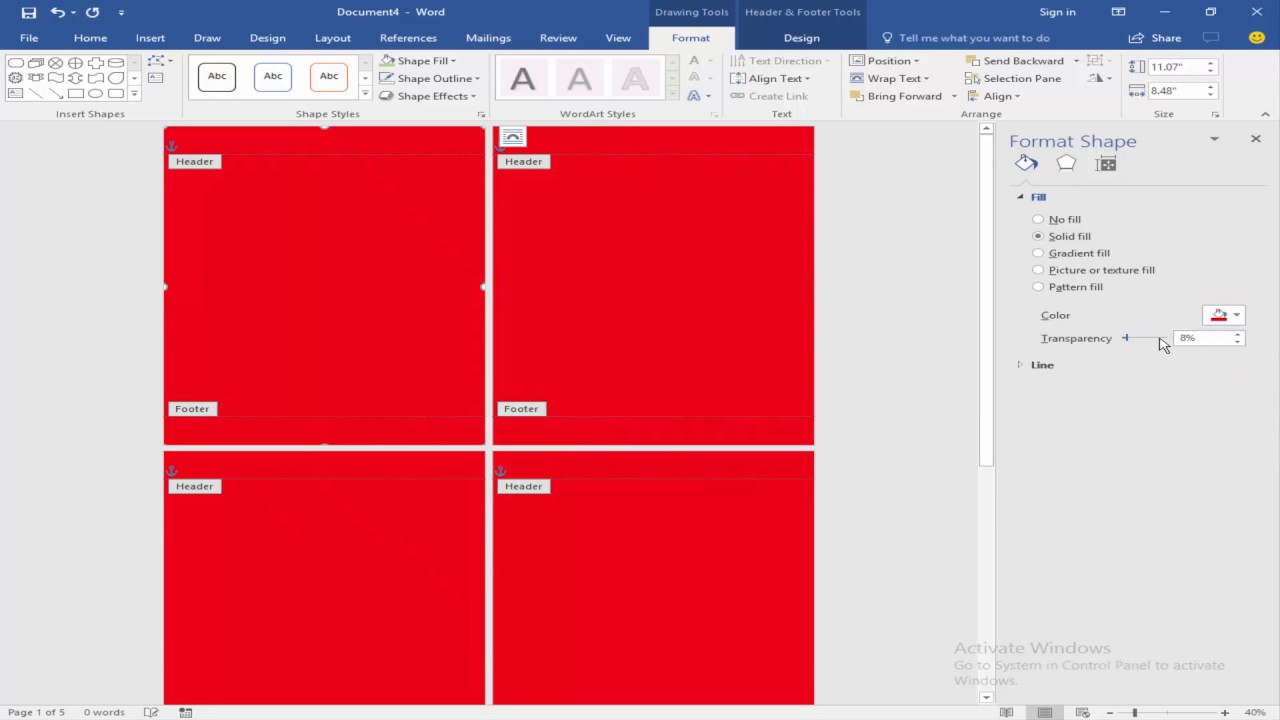Open the Rotate objects dropdown
Screen dimensions: 1280x720
click(1100, 78)
